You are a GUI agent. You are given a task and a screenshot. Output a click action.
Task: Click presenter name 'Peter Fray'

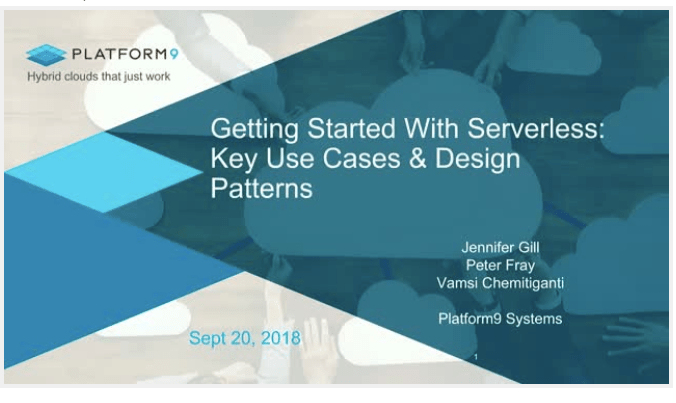coord(500,266)
